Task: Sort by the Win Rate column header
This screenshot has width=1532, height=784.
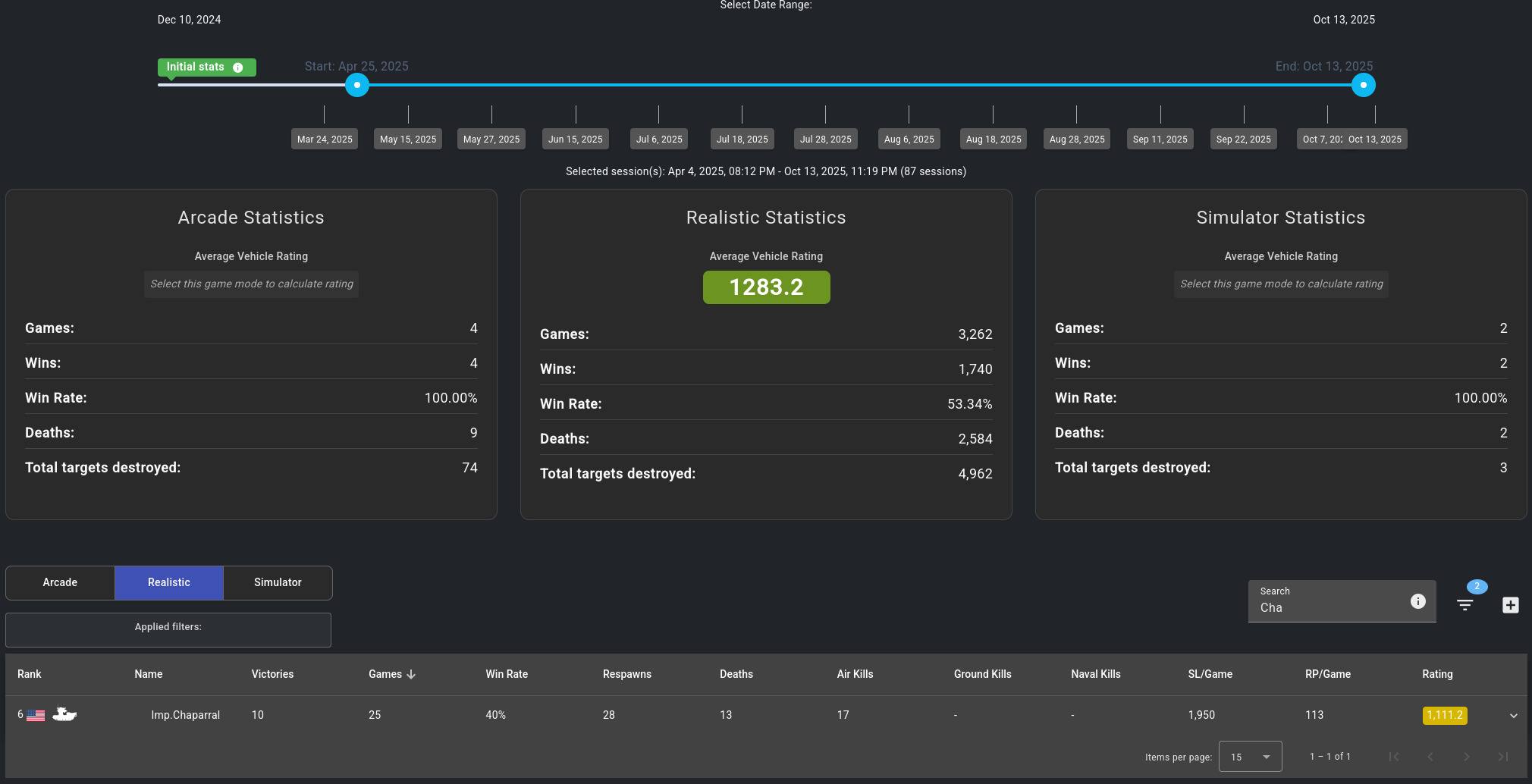Action: [x=507, y=674]
